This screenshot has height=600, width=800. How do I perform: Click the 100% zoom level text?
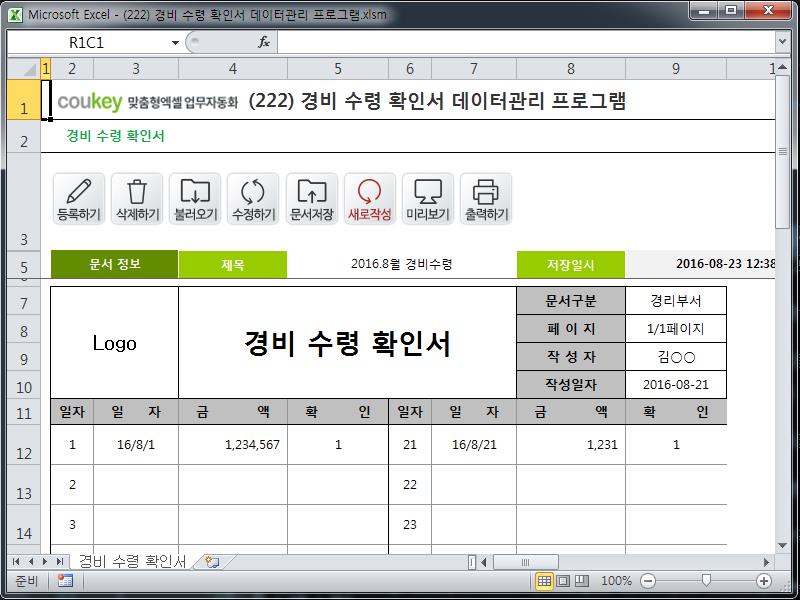616,581
